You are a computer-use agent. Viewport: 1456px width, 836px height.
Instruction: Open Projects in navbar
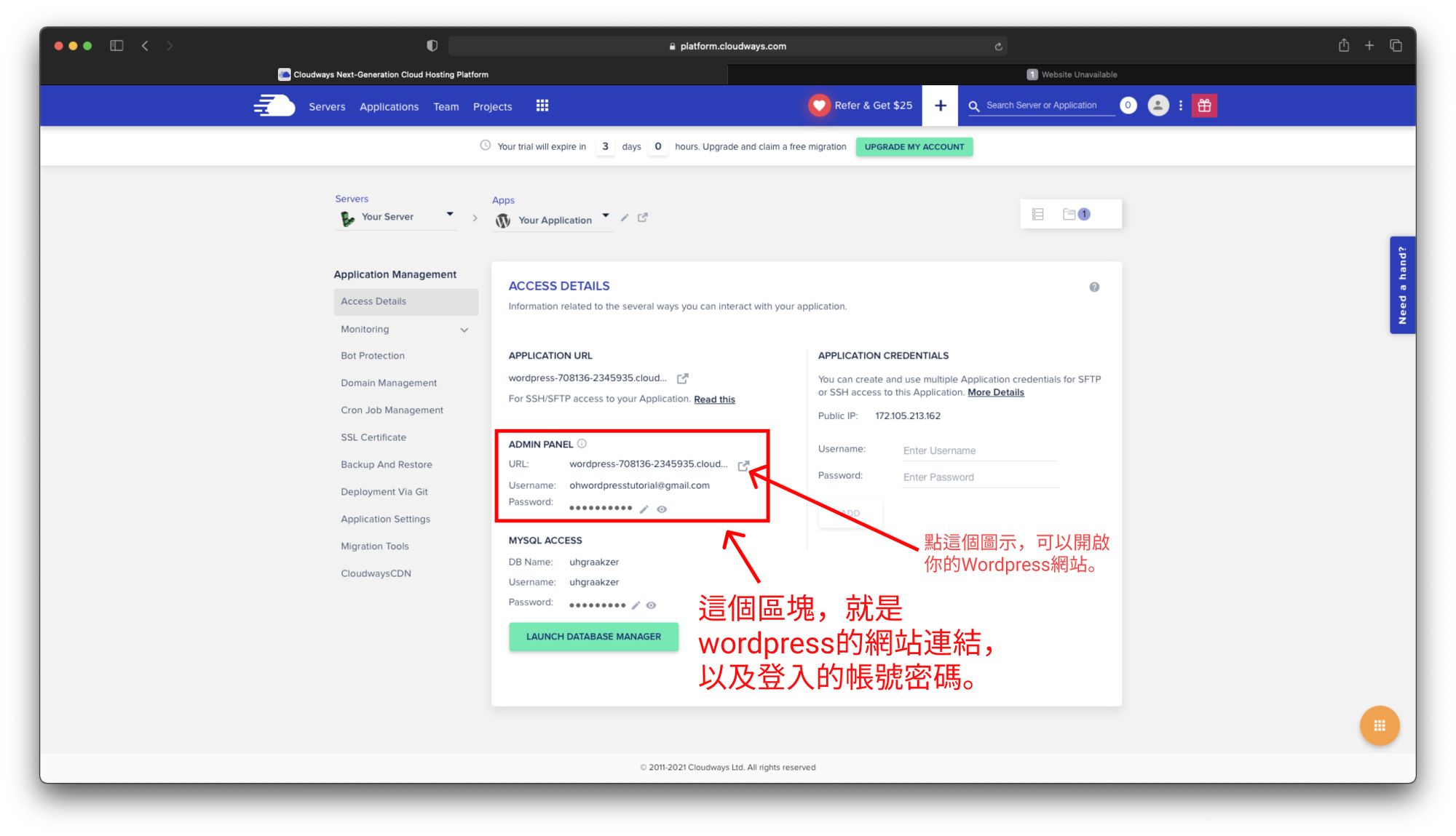492,106
